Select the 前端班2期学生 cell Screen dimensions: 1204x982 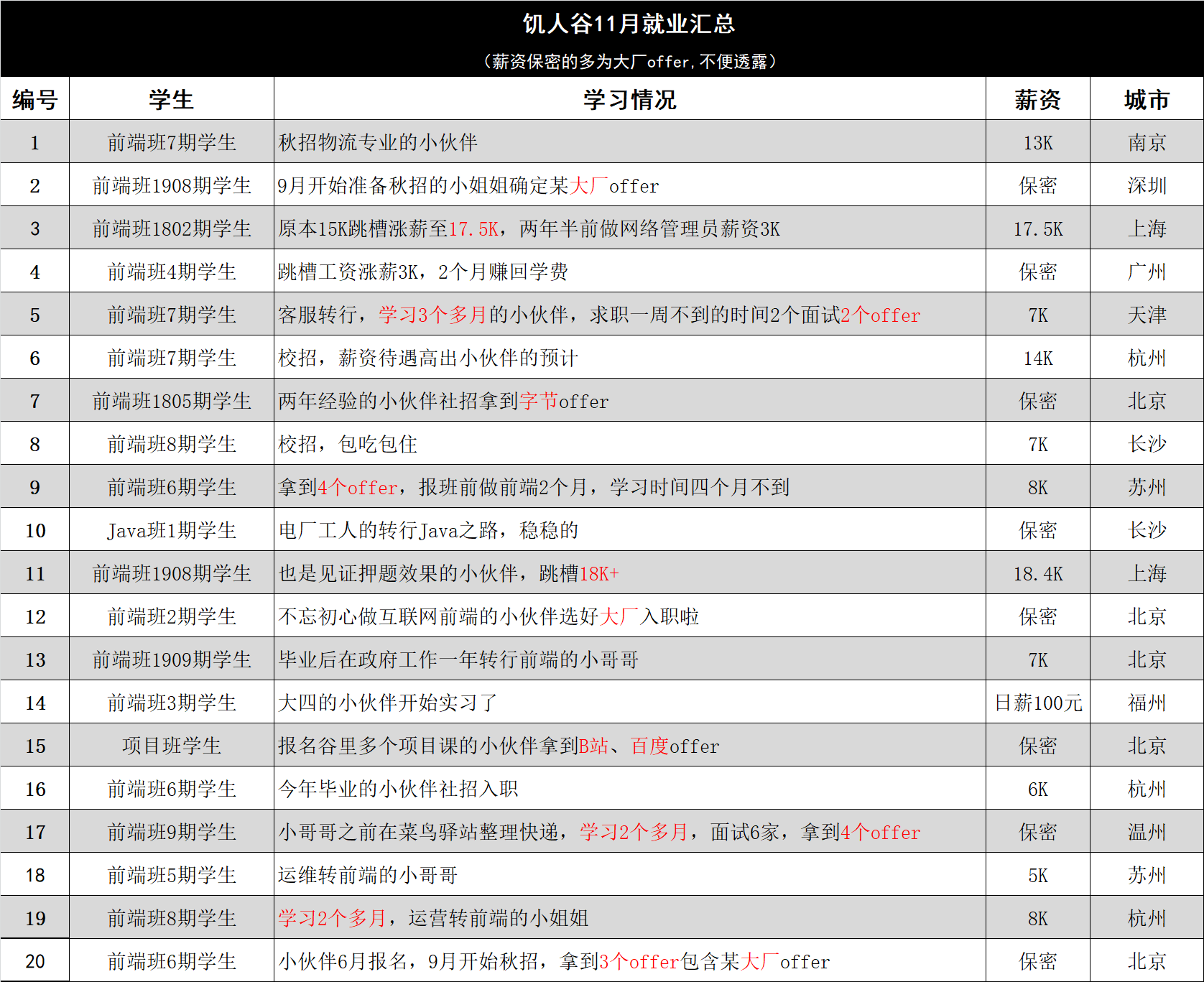[x=172, y=616]
